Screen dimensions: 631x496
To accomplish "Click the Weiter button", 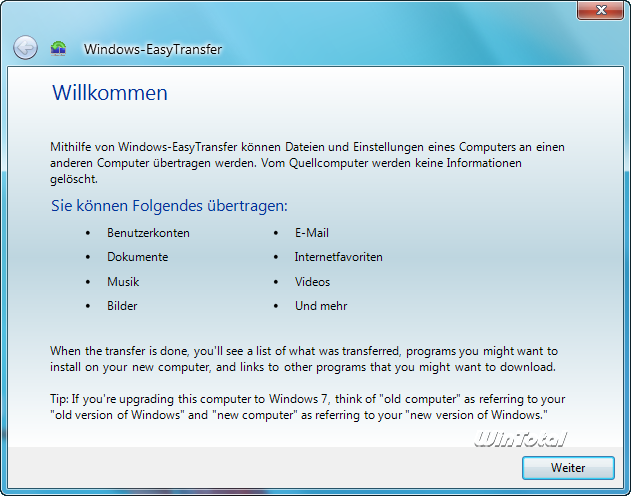I will tap(568, 468).
